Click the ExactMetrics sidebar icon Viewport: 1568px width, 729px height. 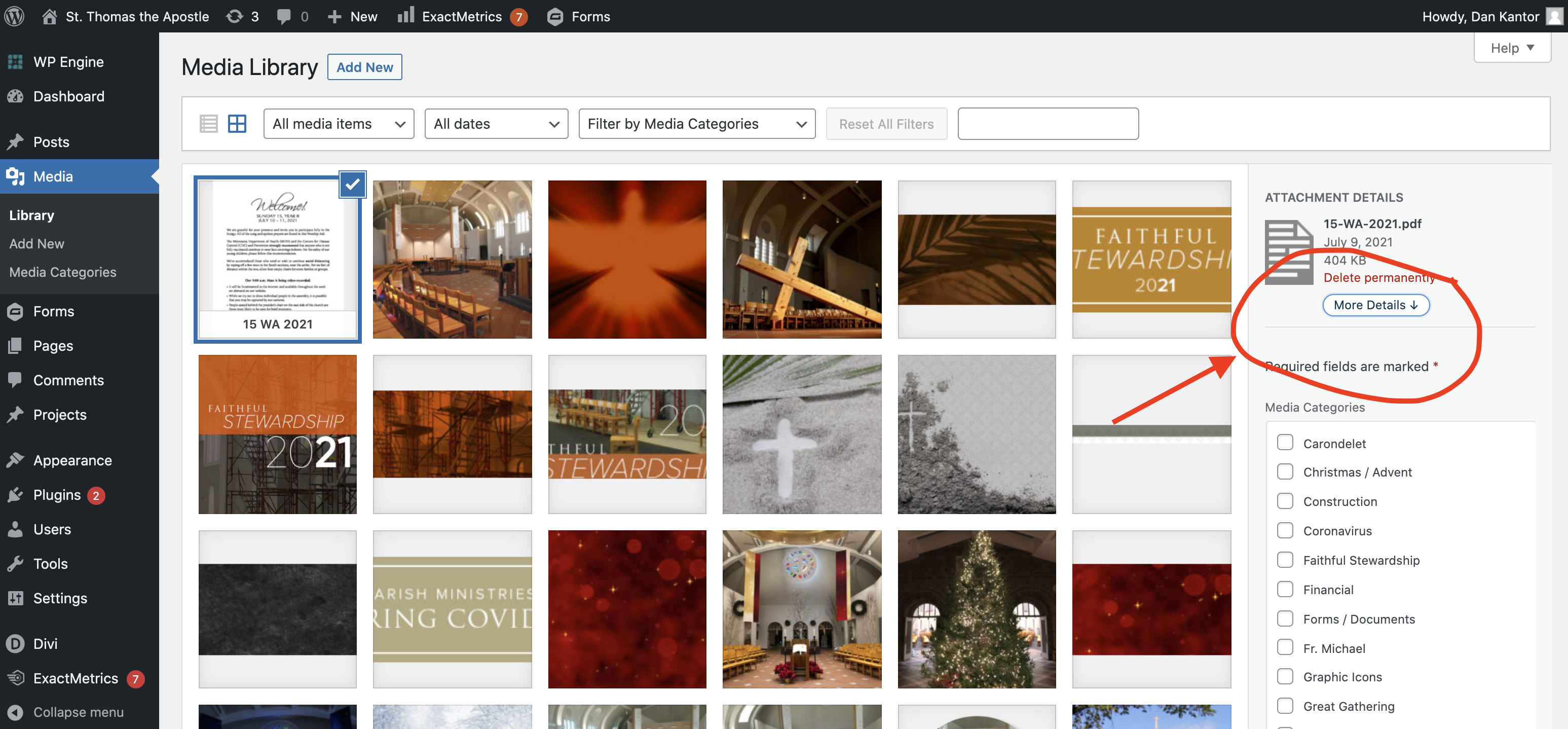16,678
